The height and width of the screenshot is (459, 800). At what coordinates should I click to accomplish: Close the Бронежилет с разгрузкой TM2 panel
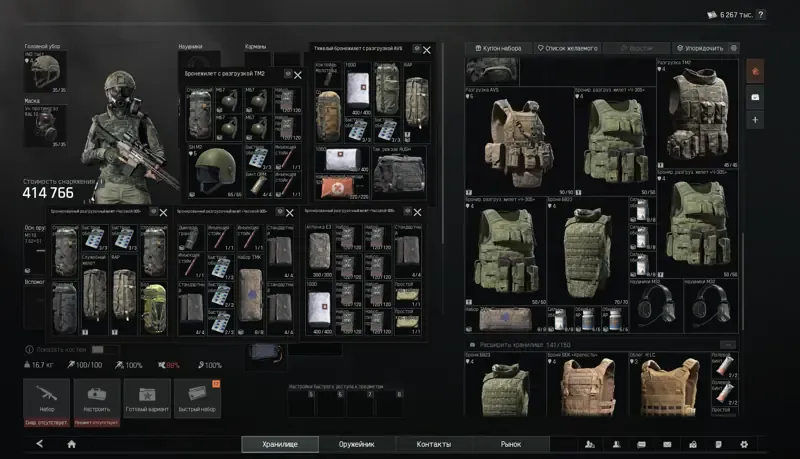[x=298, y=75]
